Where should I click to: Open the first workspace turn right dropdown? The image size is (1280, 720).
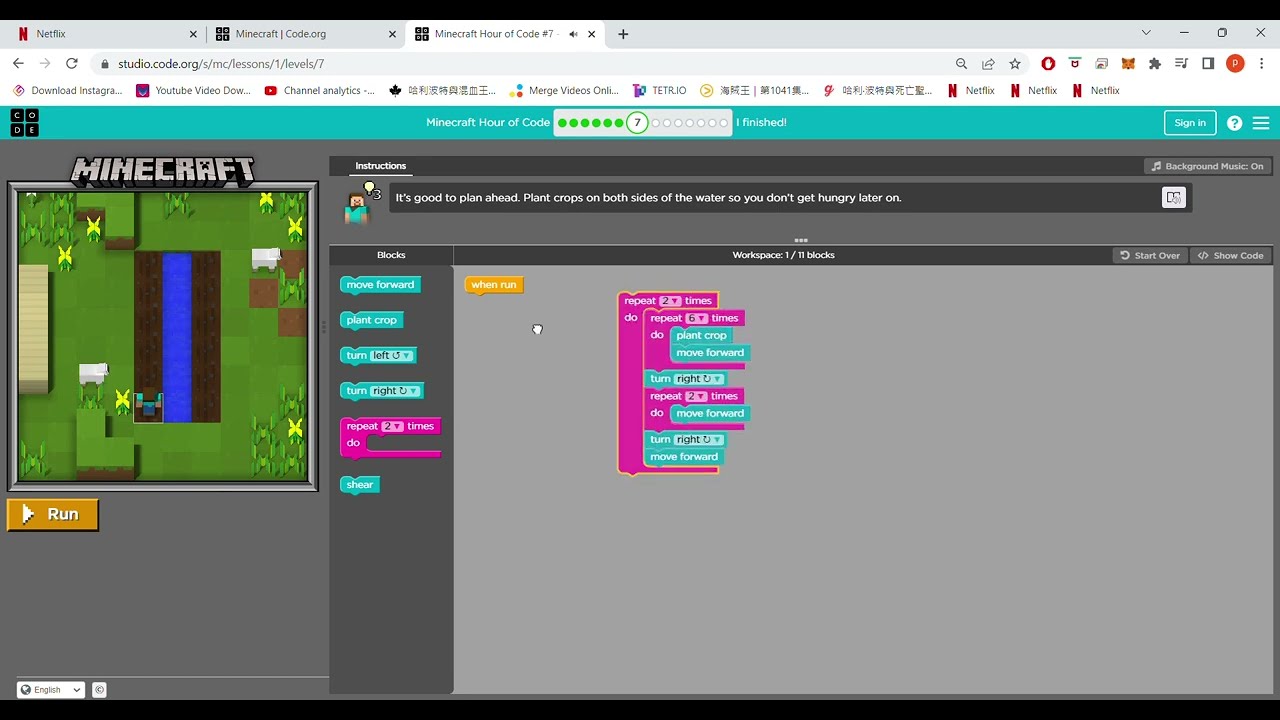click(699, 379)
